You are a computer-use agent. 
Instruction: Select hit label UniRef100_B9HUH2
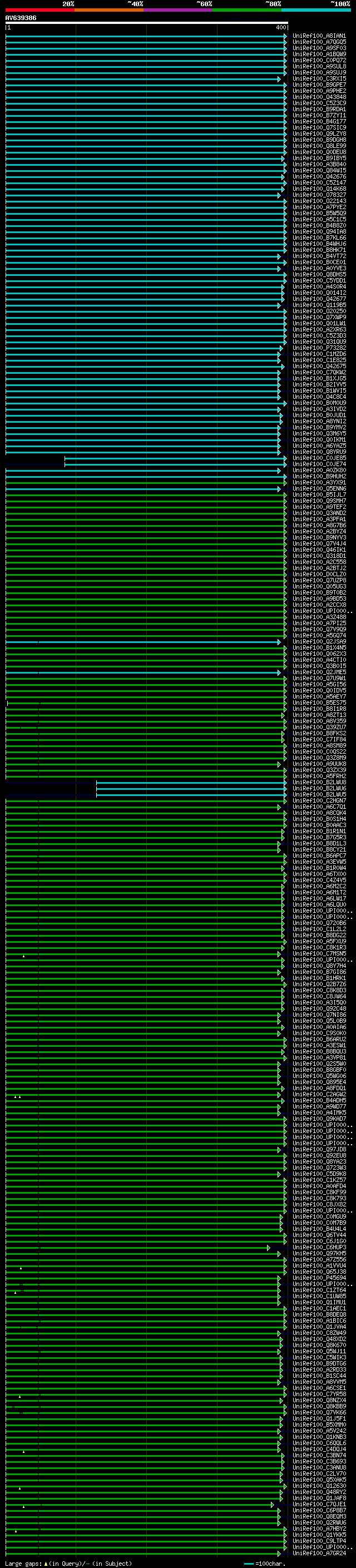[x=319, y=476]
